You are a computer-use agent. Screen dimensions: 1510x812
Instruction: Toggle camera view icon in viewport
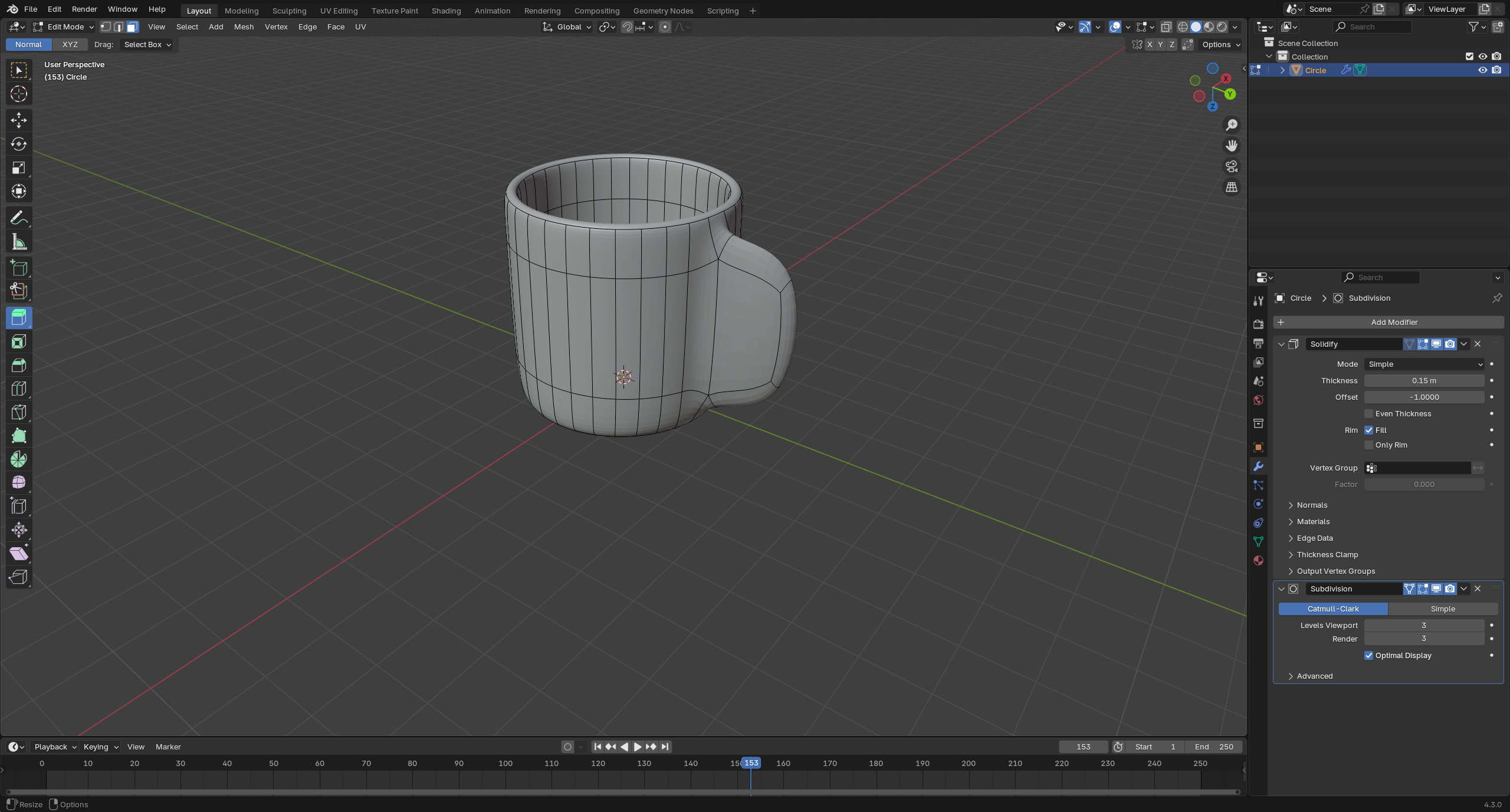click(1232, 167)
